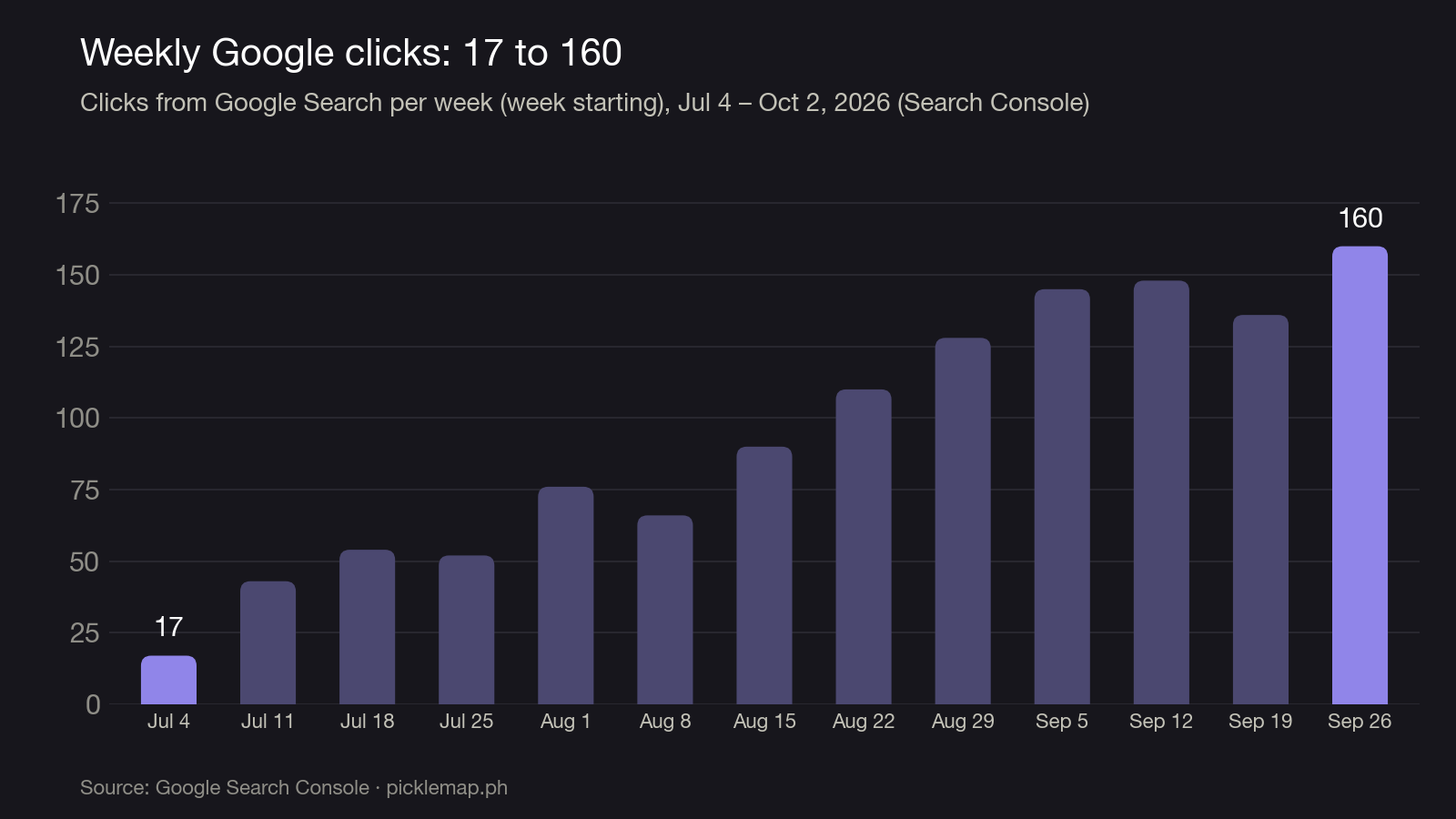Select the "Jul 11" axis label
The image size is (1456, 819).
(268, 722)
